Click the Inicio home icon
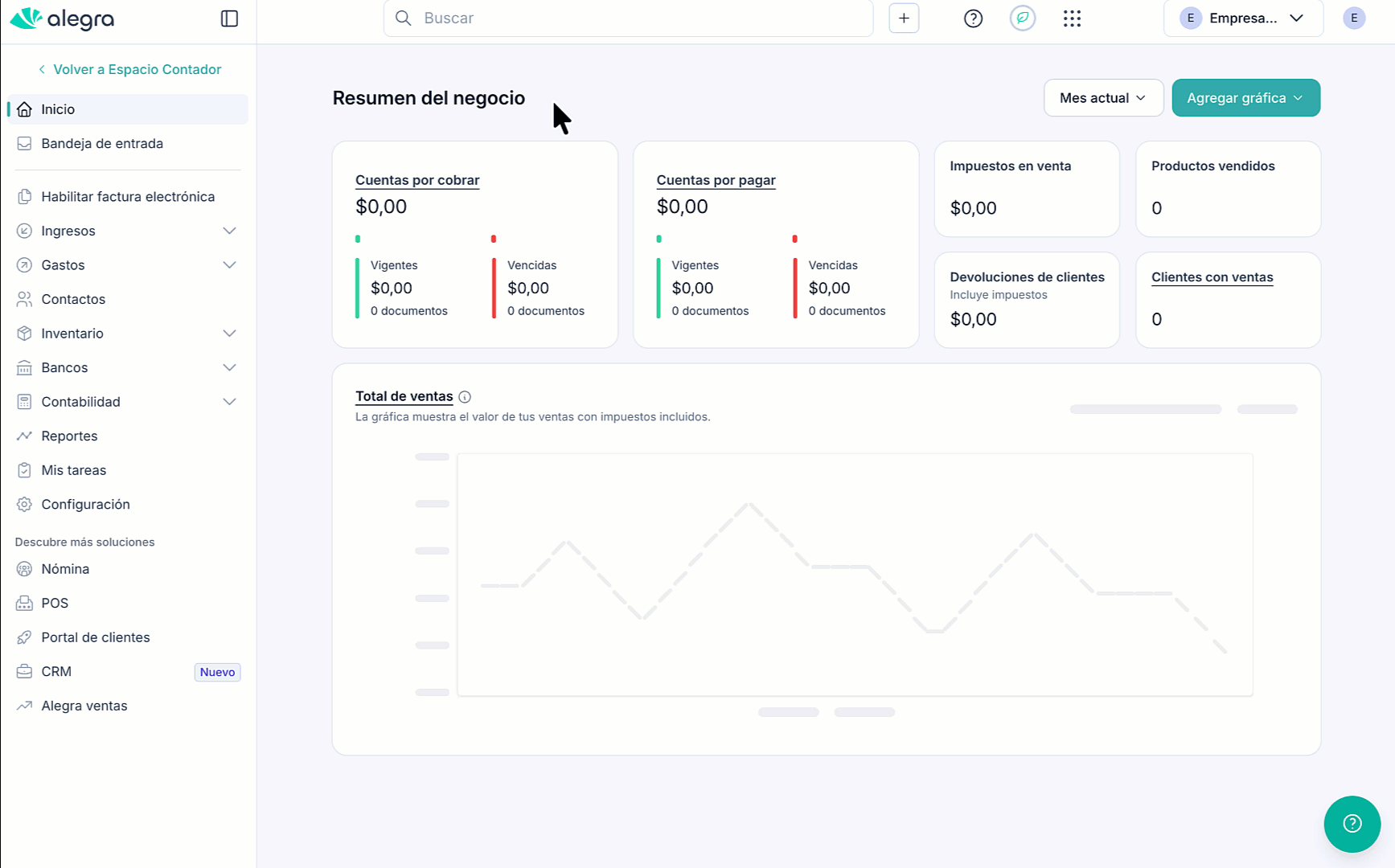The height and width of the screenshot is (868, 1395). pyautogui.click(x=25, y=109)
